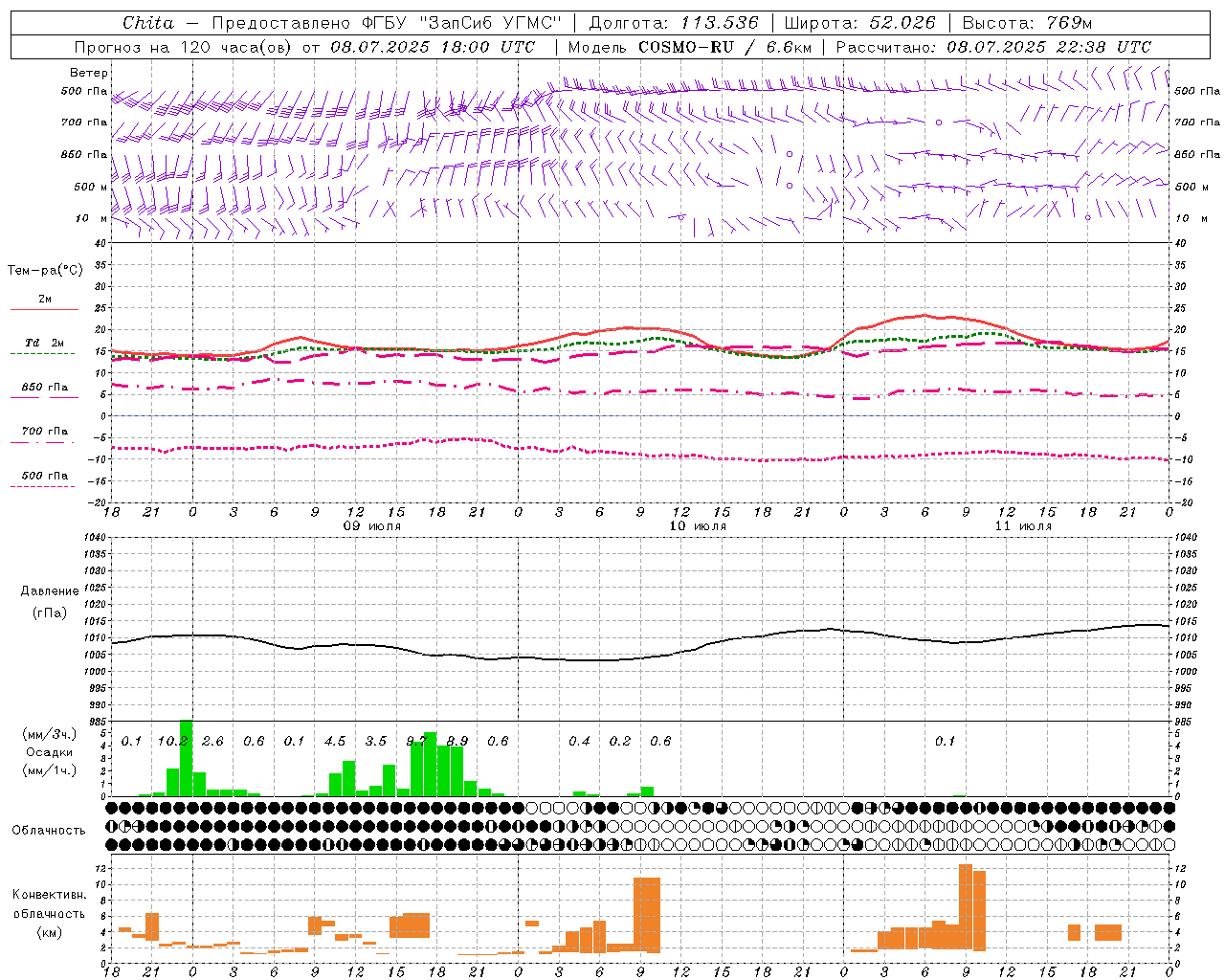The width and height of the screenshot is (1225, 980).
Task: Click the "Тем-ра(°C)" temperature label
Action: coord(45,271)
